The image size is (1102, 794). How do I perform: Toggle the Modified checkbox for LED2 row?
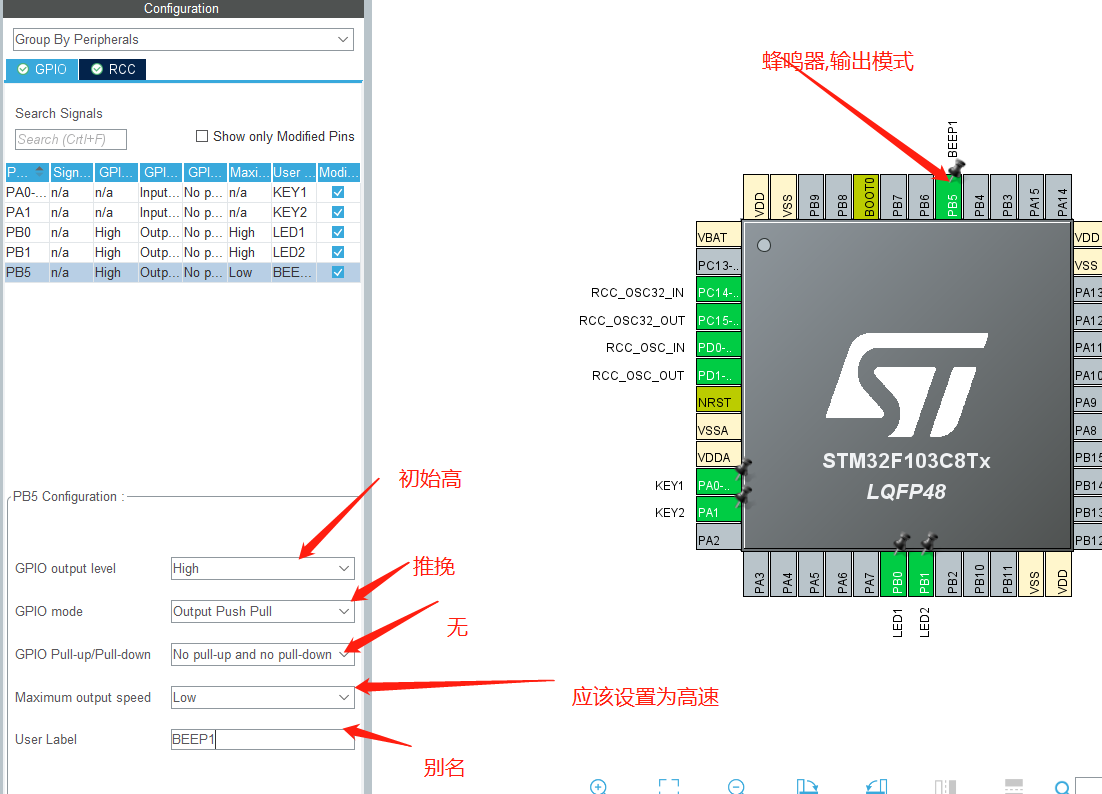point(338,252)
